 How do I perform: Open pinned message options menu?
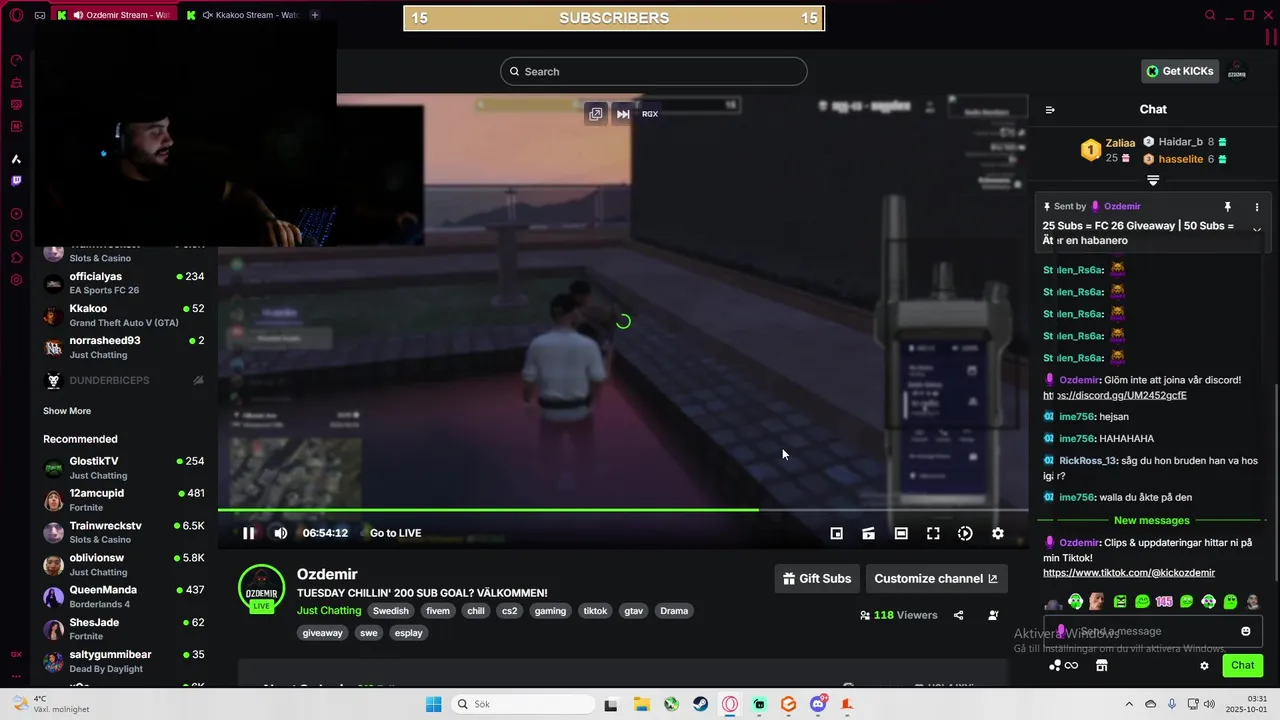click(x=1257, y=207)
